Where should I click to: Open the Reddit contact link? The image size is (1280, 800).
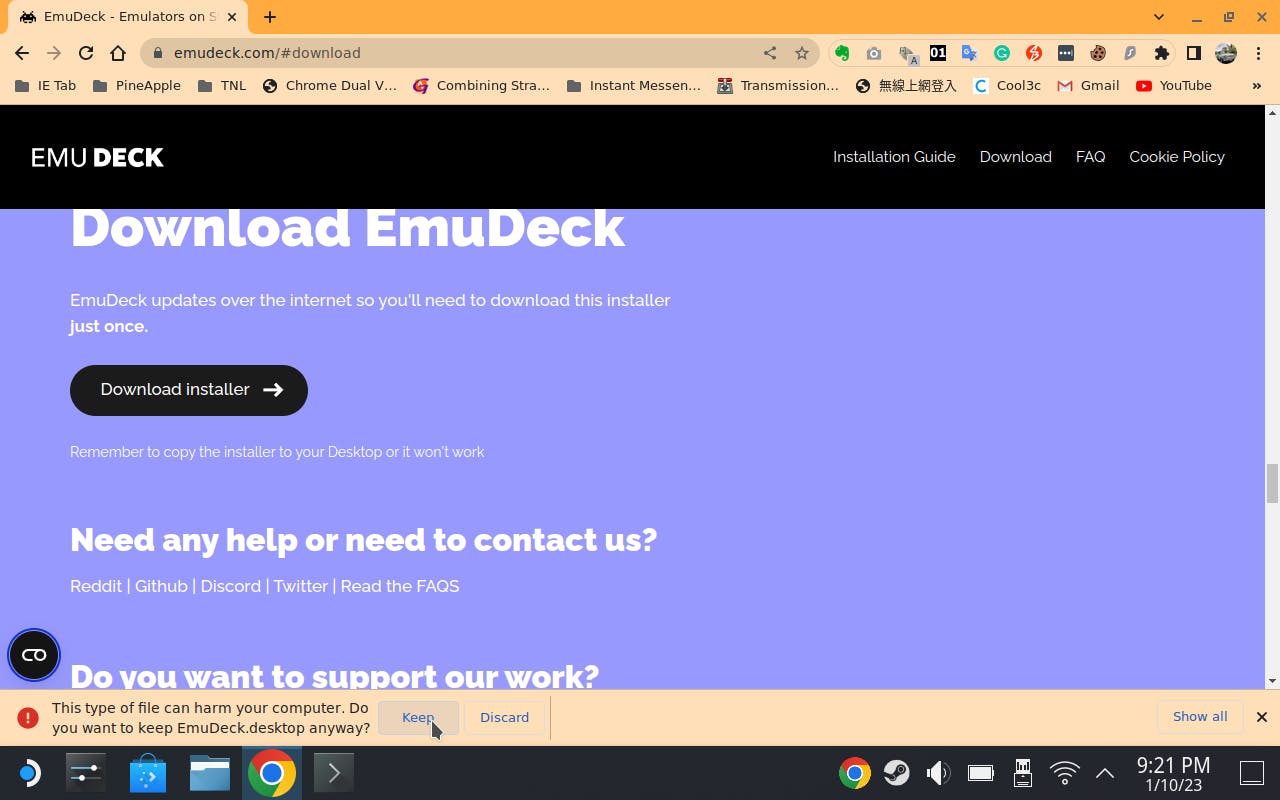(x=96, y=586)
